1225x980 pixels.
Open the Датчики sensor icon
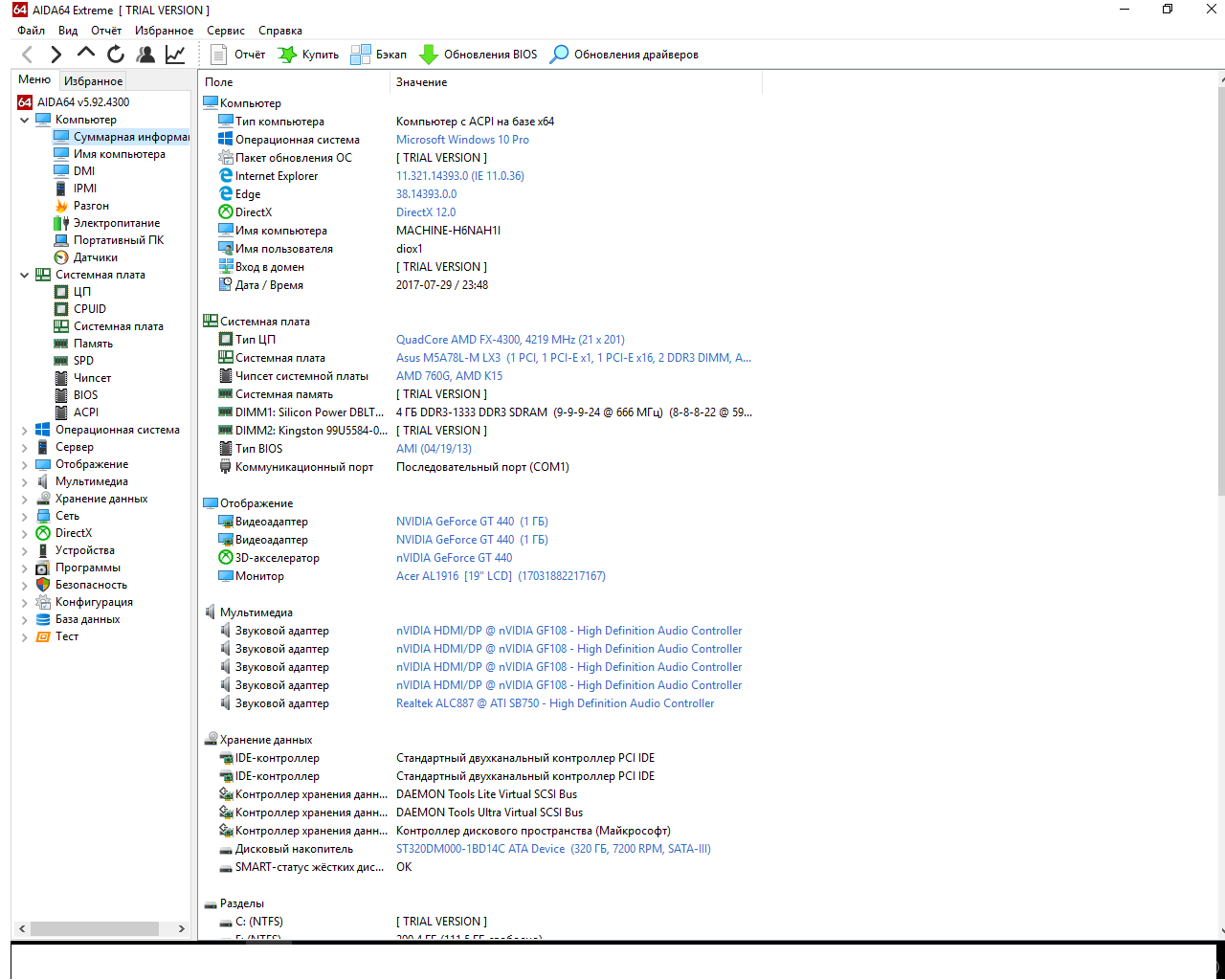coord(61,257)
